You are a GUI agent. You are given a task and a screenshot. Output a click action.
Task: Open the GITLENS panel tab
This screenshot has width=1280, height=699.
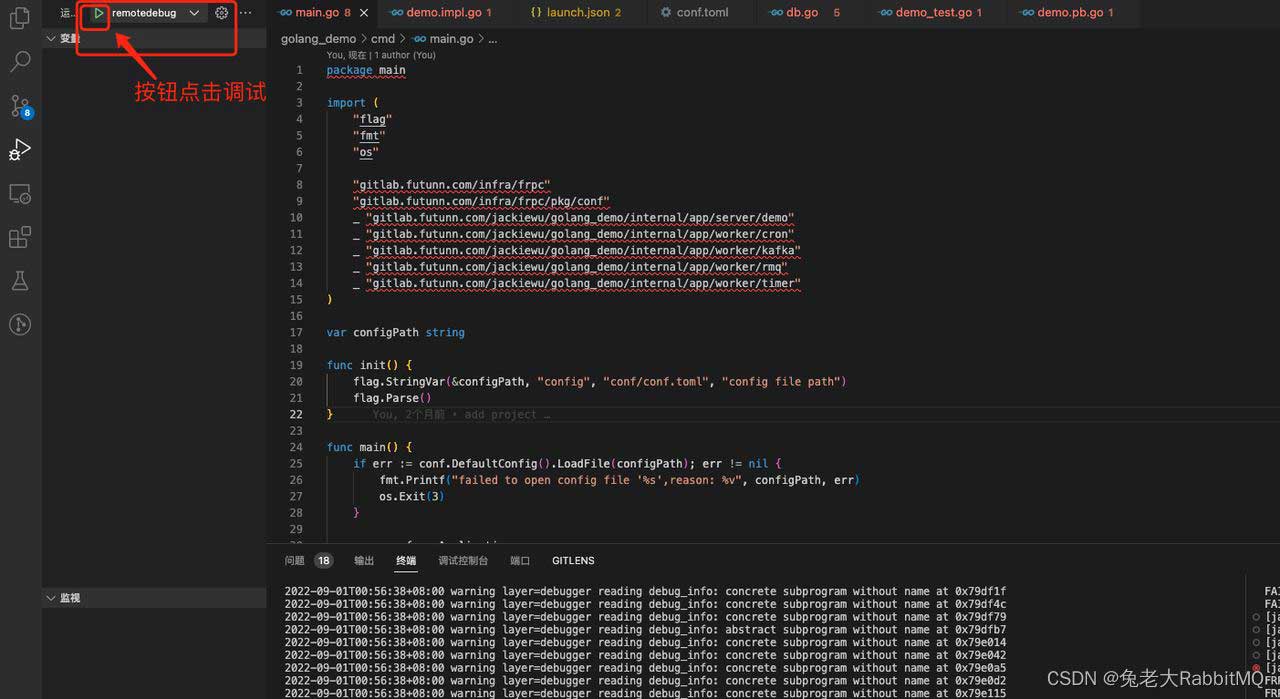(573, 560)
